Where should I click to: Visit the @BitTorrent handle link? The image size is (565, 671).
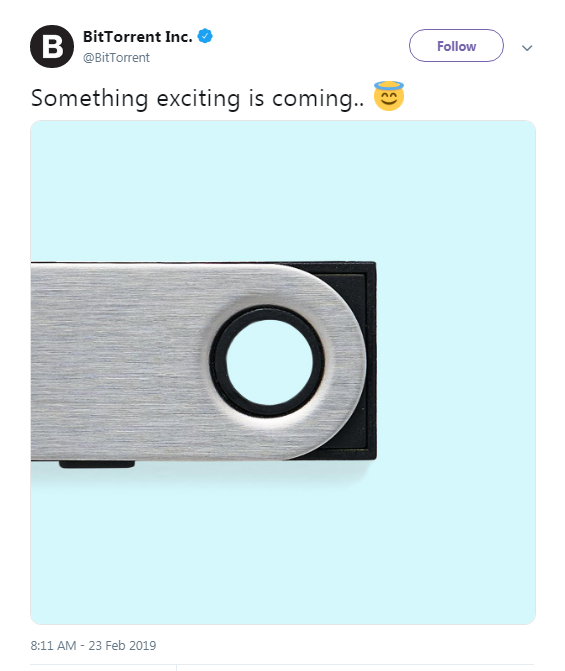(x=116, y=57)
